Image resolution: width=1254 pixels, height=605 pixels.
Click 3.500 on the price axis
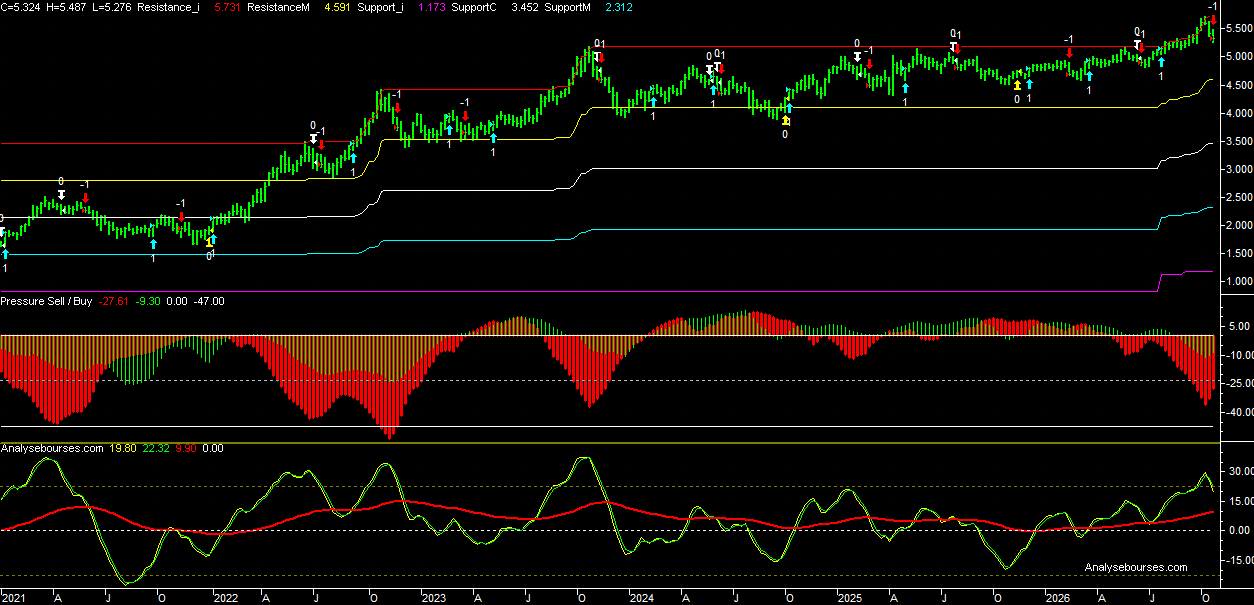pos(1238,141)
